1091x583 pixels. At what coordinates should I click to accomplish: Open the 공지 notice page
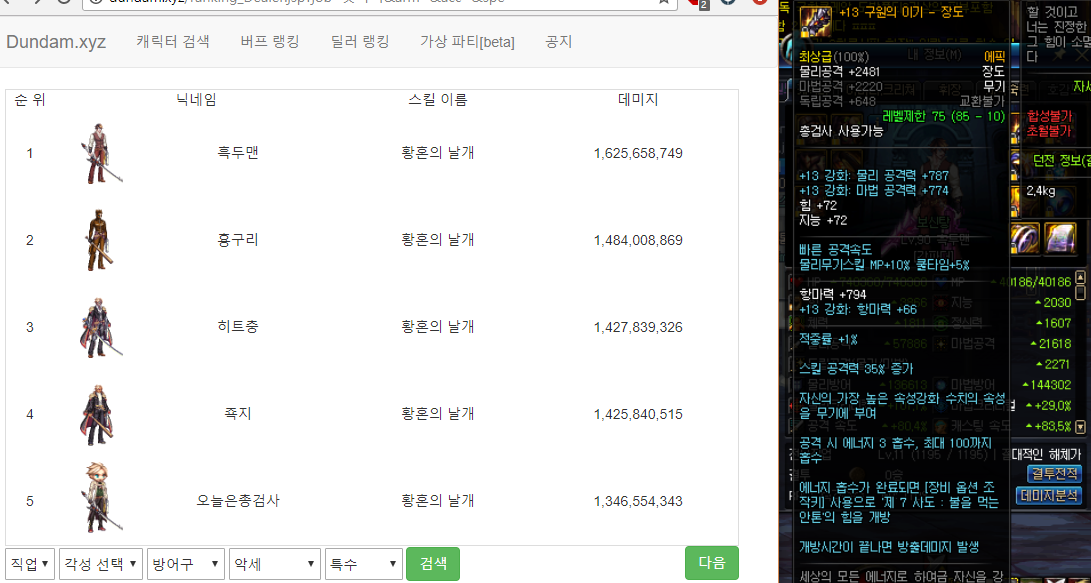pyautogui.click(x=559, y=42)
